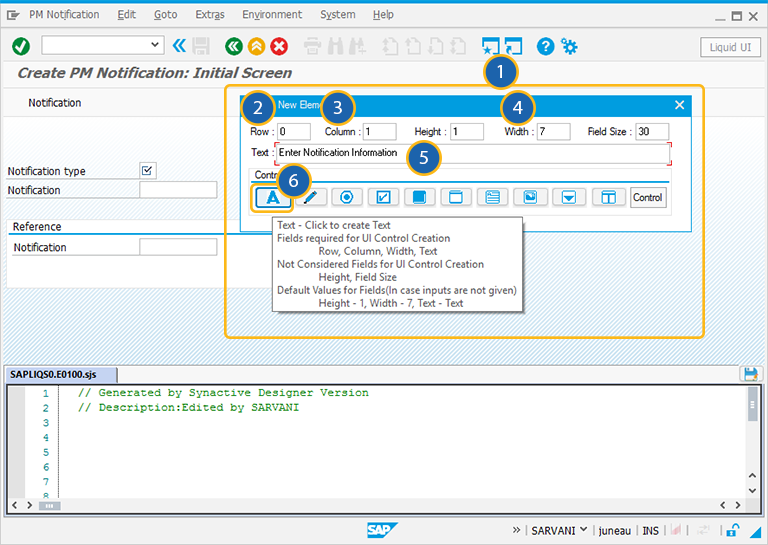The width and height of the screenshot is (768, 545).
Task: Click the table control icon
Action: pyautogui.click(x=609, y=197)
